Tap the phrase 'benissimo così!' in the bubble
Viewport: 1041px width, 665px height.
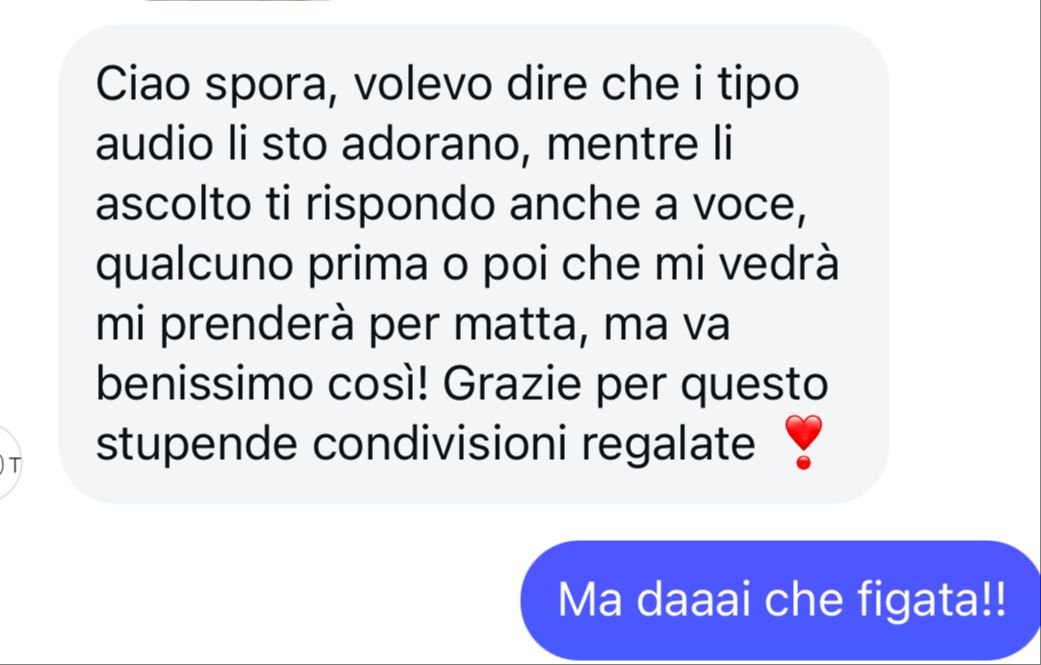pos(262,384)
